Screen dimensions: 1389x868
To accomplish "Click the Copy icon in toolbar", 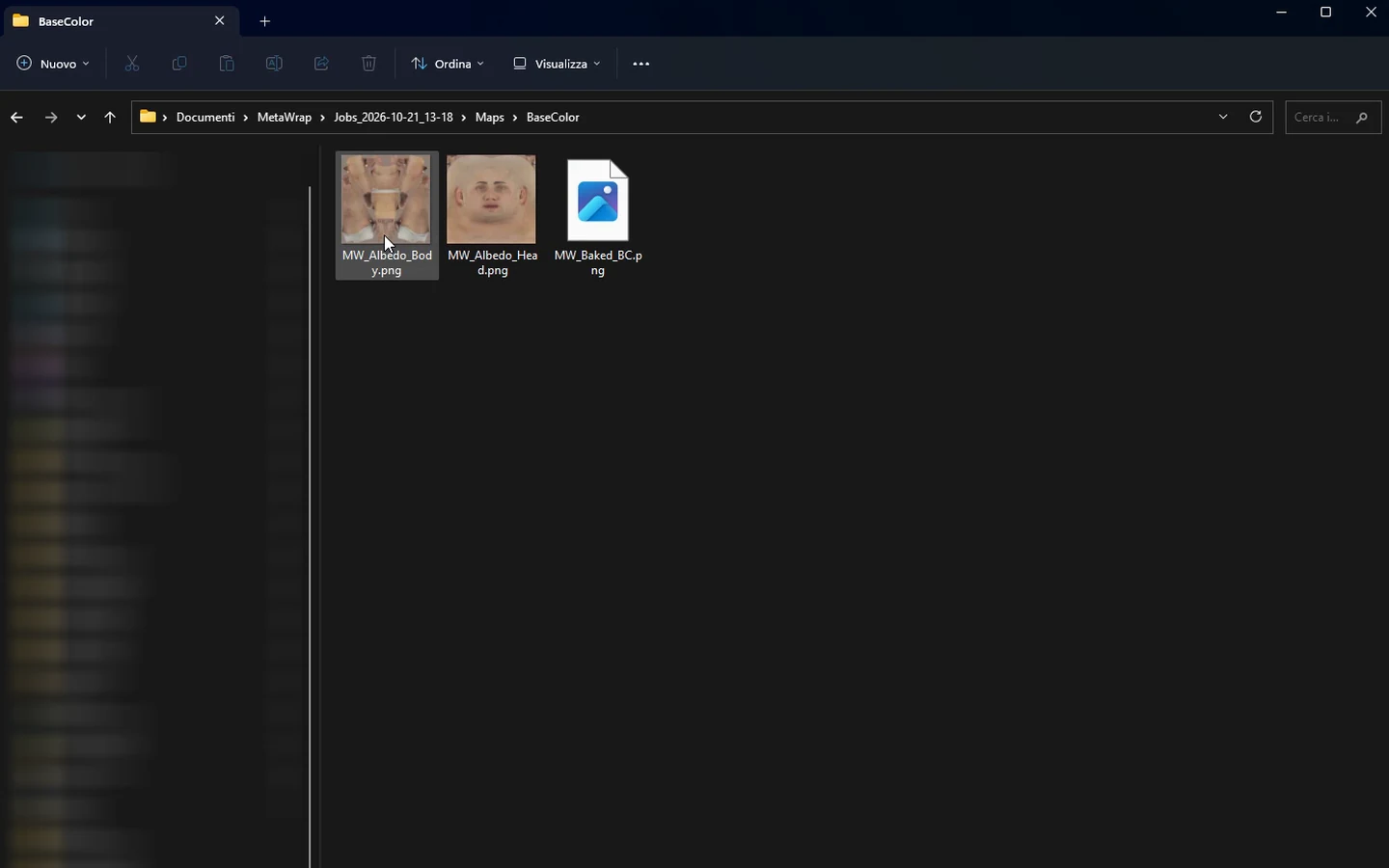I will pos(179,64).
